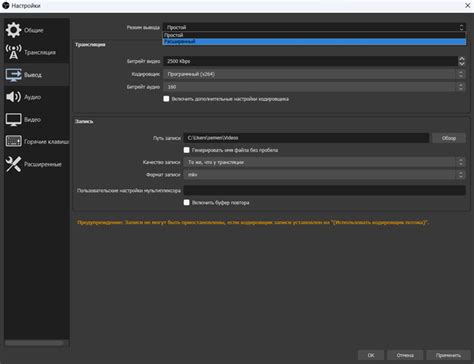Switch to the Общие settings tab
The width and height of the screenshot is (474, 364).
click(37, 30)
